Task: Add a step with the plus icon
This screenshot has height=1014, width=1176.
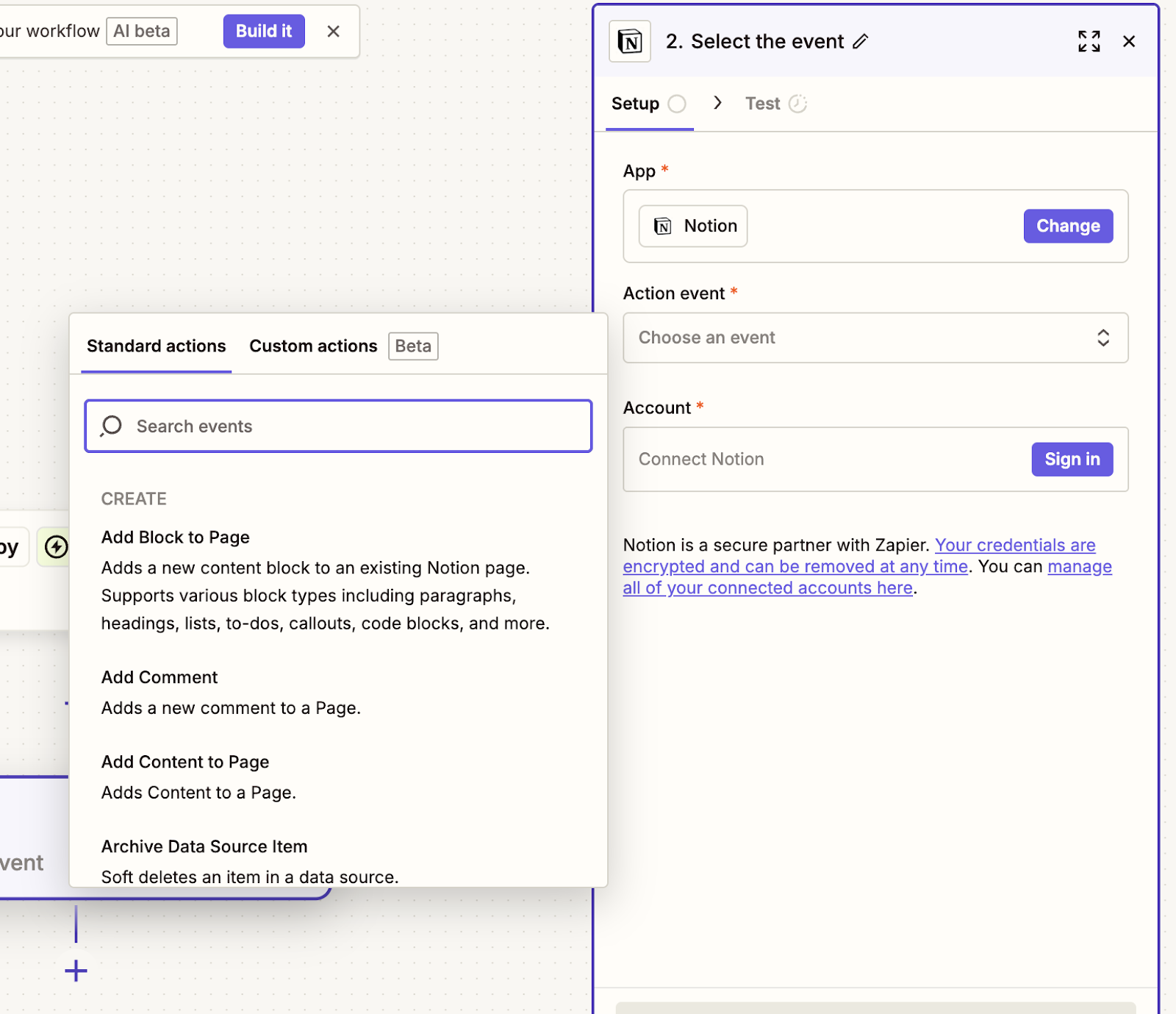Action: click(76, 971)
